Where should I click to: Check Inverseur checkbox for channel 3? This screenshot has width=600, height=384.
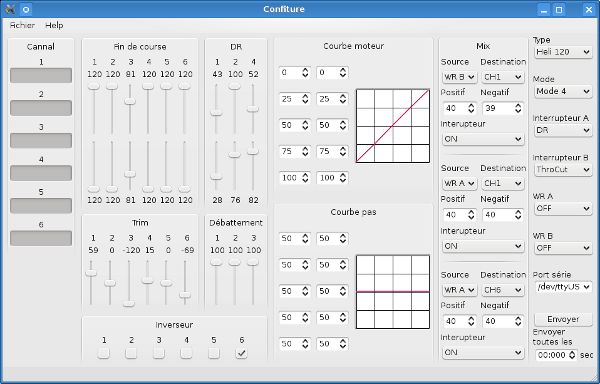159,353
